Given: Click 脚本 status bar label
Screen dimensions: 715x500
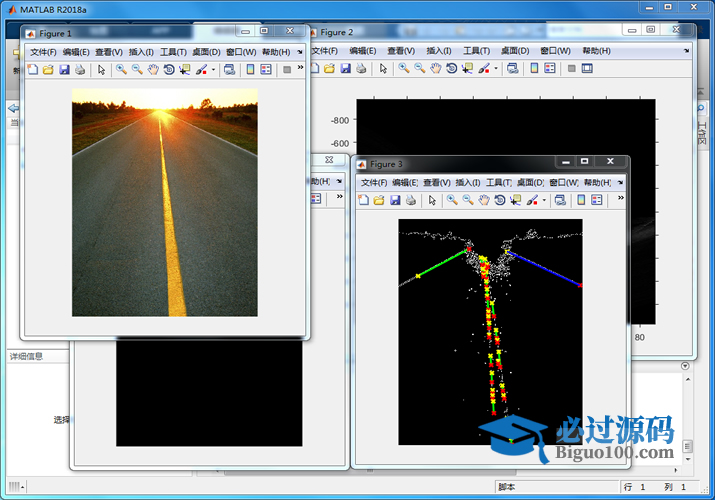Looking at the screenshot, I should point(506,487).
